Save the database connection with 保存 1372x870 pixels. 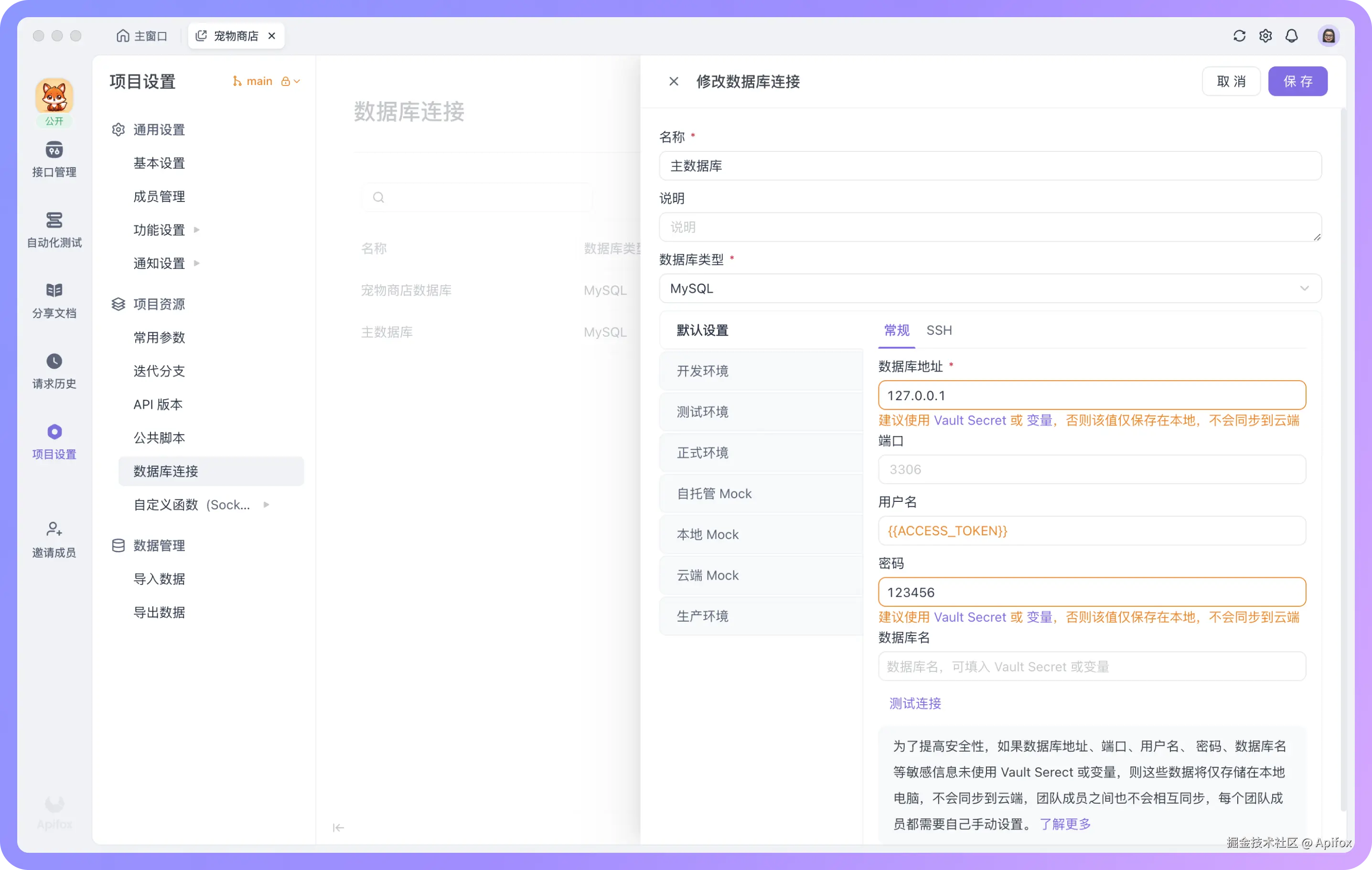pos(1297,81)
